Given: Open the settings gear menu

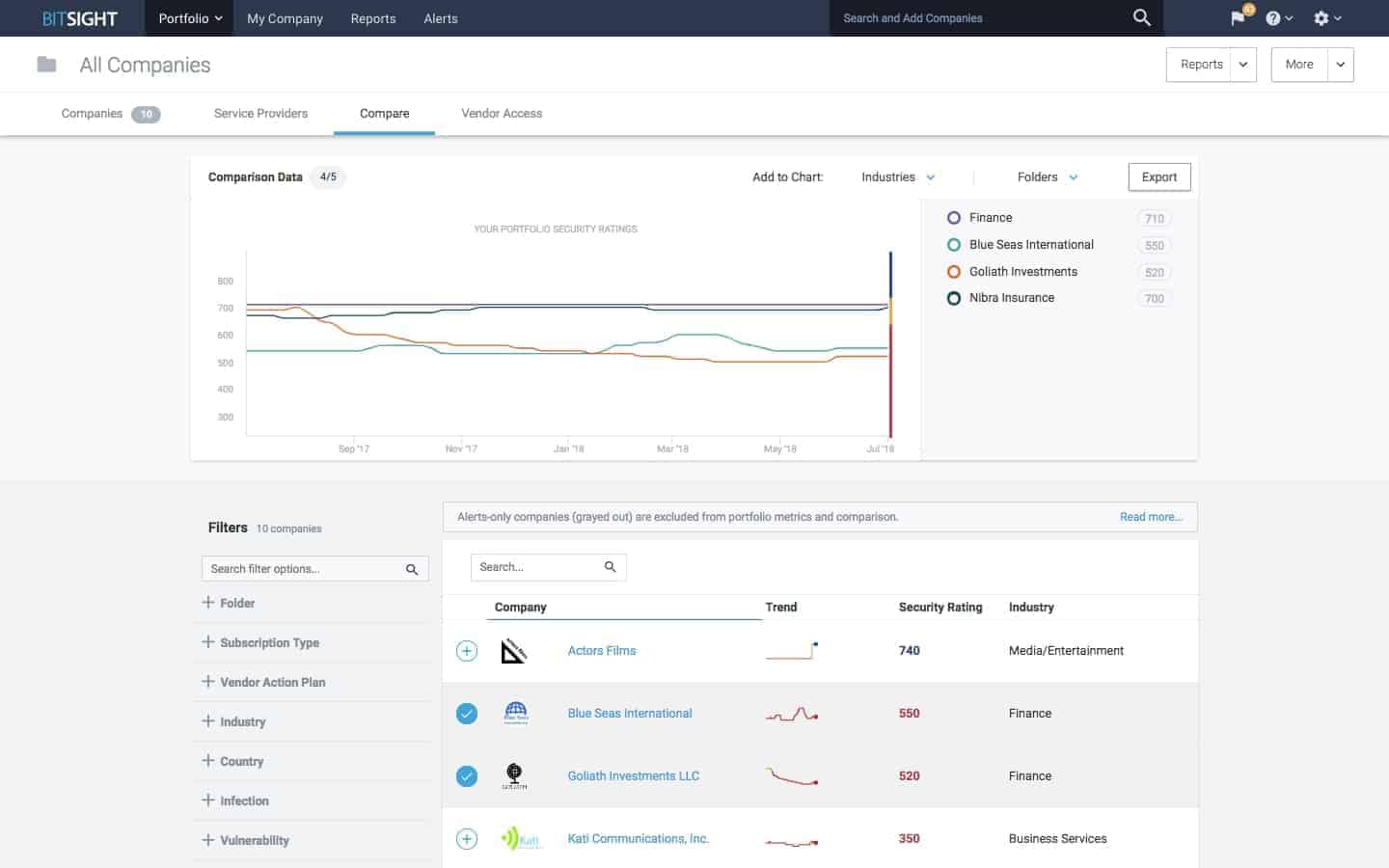Looking at the screenshot, I should point(1327,18).
